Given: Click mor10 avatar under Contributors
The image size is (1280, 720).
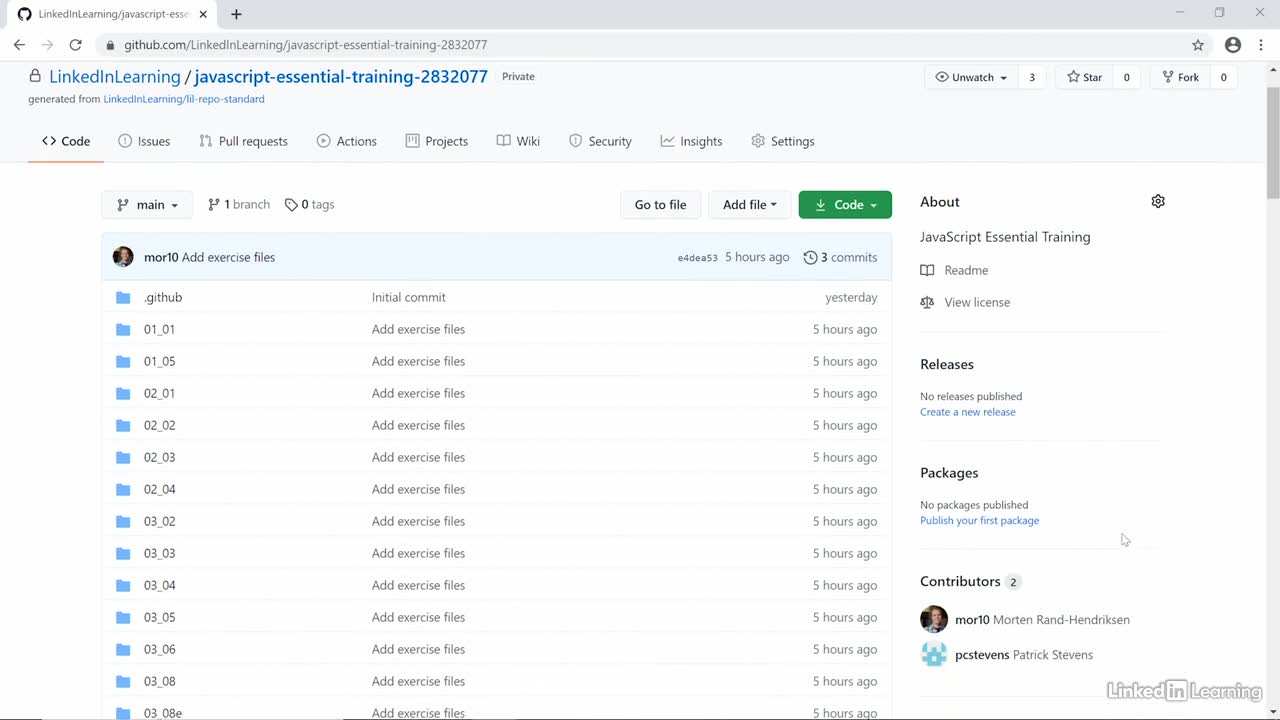Looking at the screenshot, I should (933, 619).
